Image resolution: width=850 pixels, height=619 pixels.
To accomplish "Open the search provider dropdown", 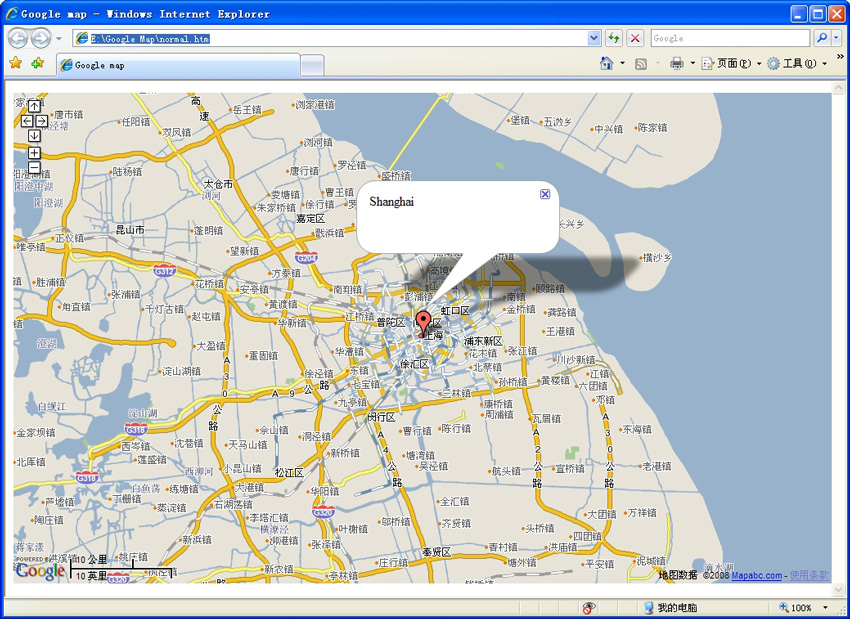I will click(836, 38).
